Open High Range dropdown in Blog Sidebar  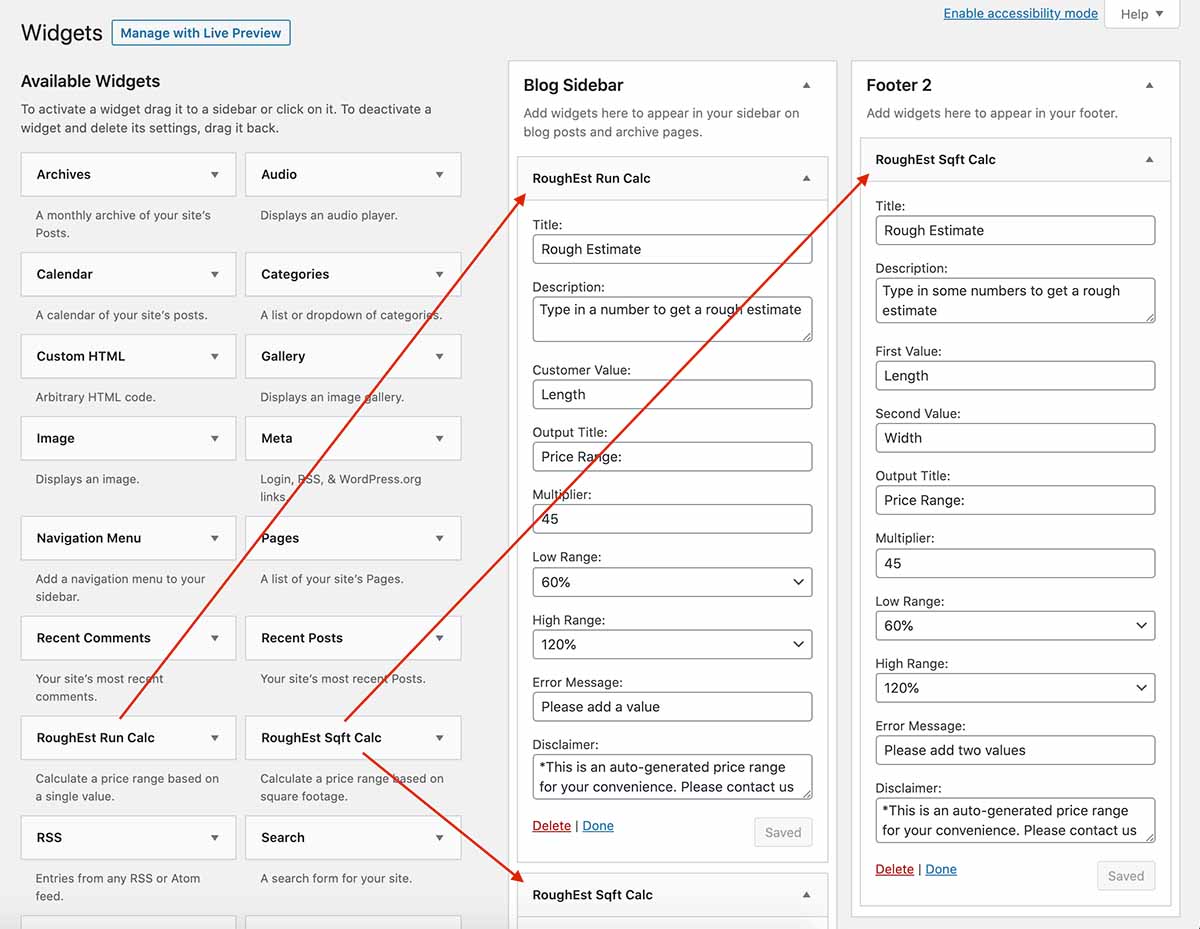coord(672,645)
